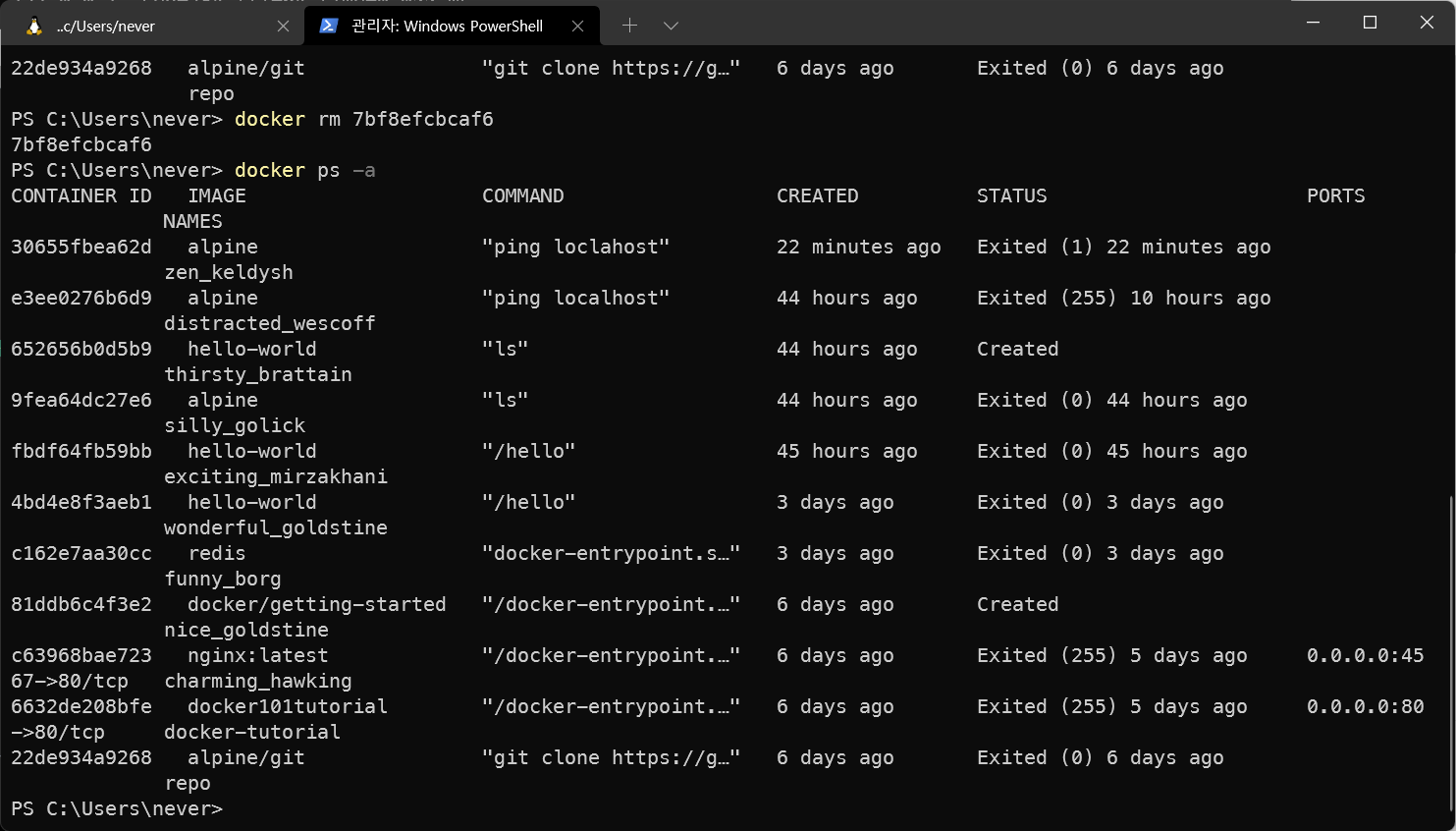The width and height of the screenshot is (1456, 831).
Task: Click the image docker/getting-started
Action: pyautogui.click(x=317, y=604)
